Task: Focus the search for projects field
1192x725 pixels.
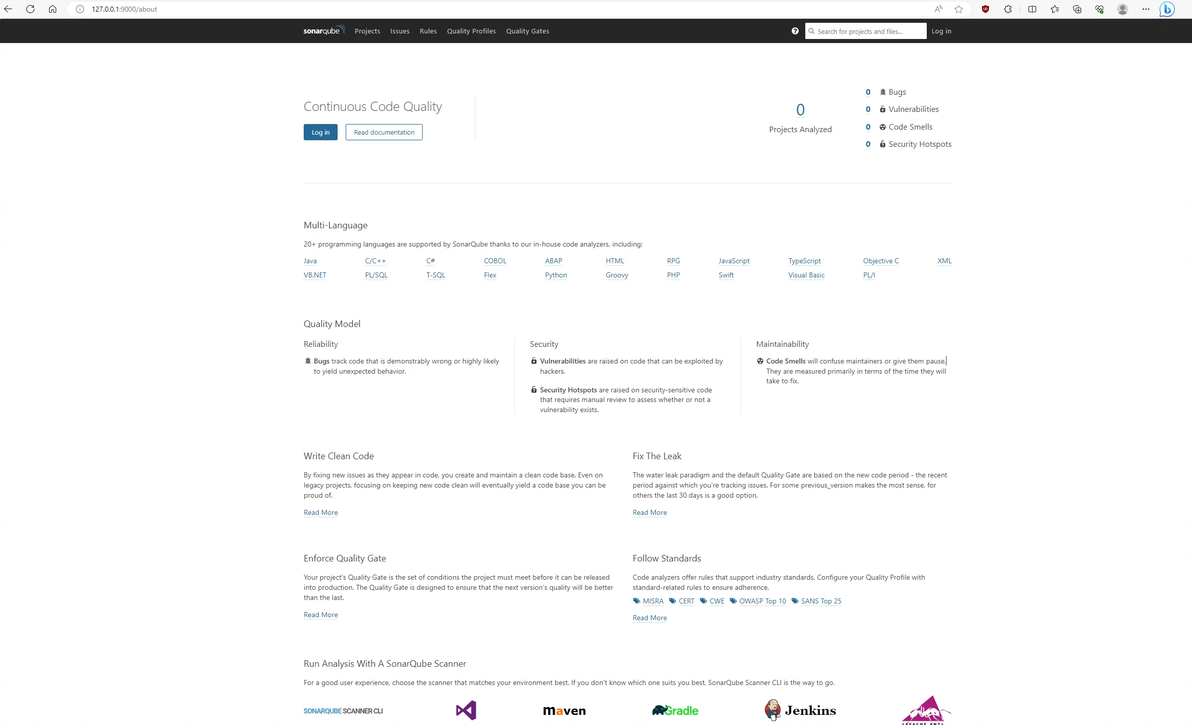Action: [866, 31]
